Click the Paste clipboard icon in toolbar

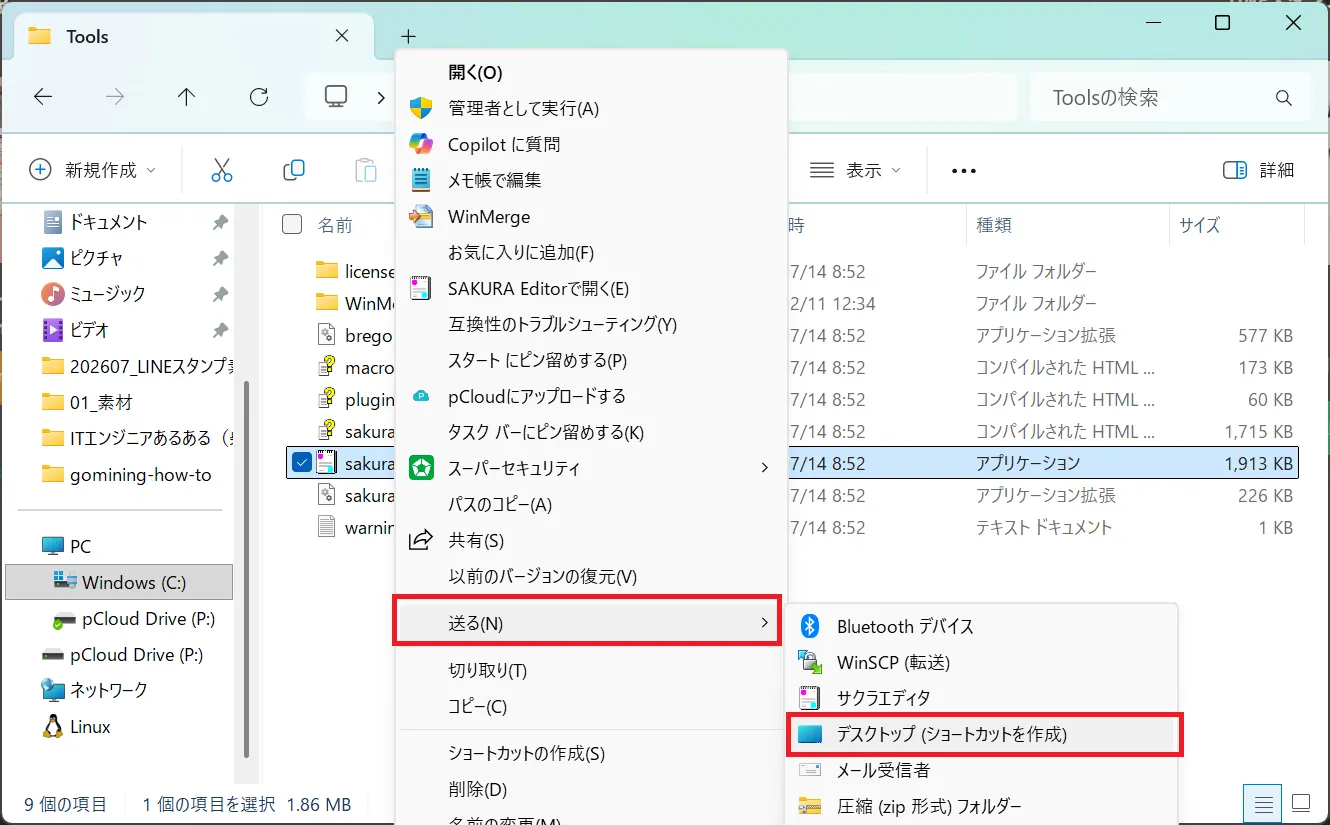pos(366,170)
